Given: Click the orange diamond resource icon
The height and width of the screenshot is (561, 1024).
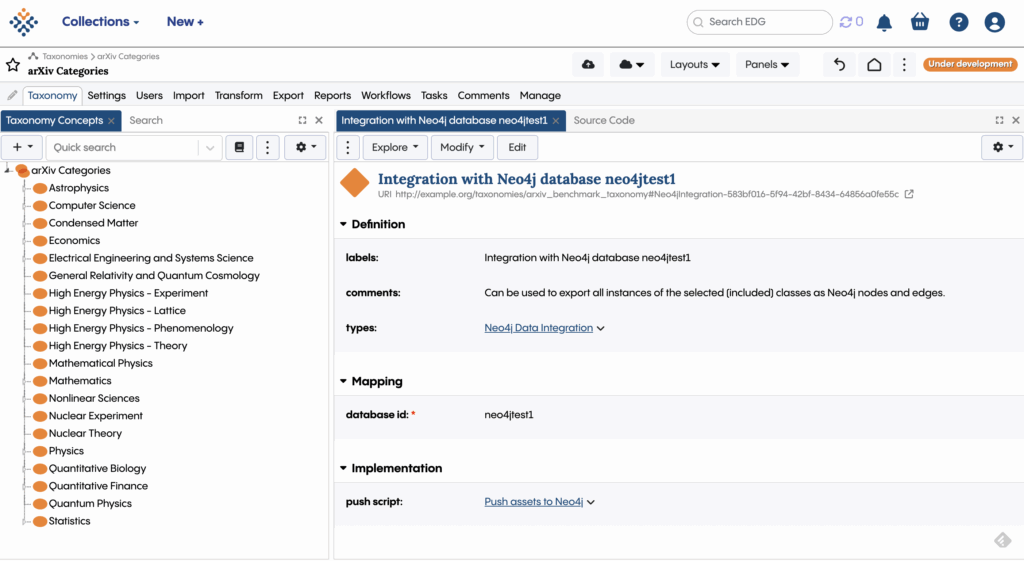Looking at the screenshot, I should tap(355, 182).
